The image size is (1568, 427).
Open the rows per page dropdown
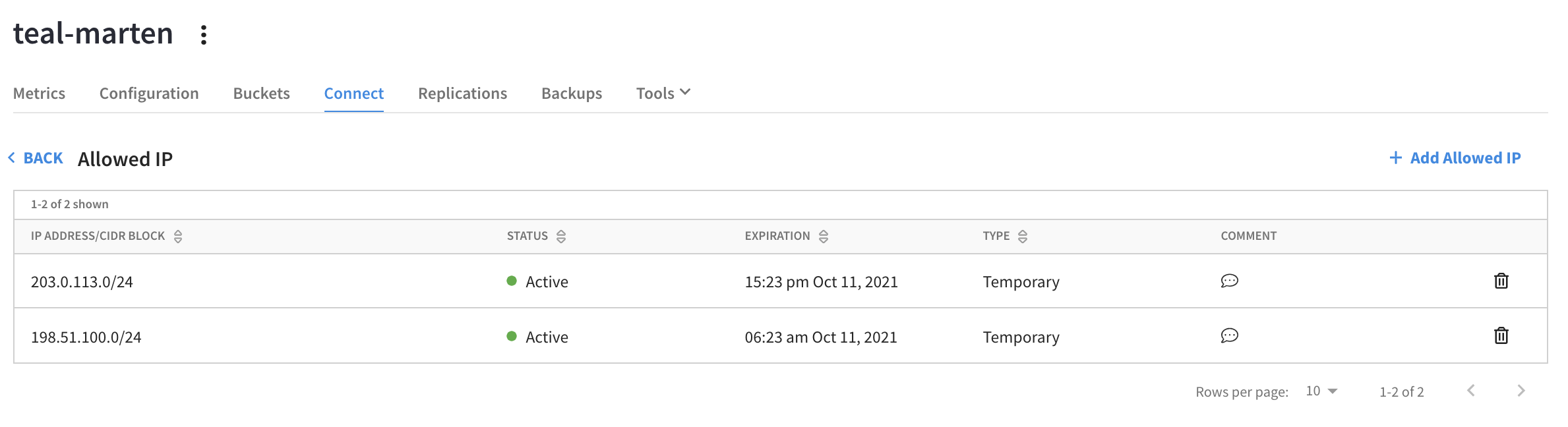[1321, 390]
